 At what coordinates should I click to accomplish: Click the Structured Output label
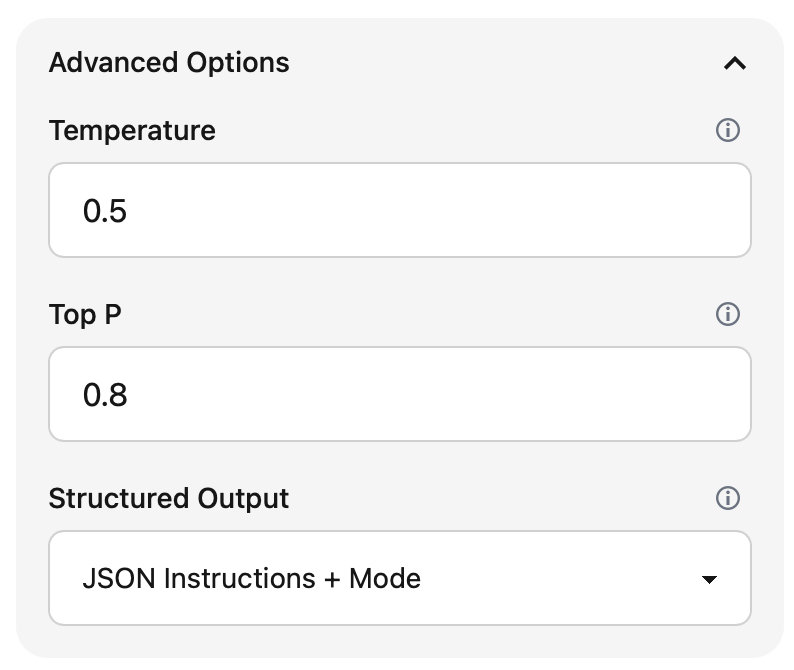point(169,498)
